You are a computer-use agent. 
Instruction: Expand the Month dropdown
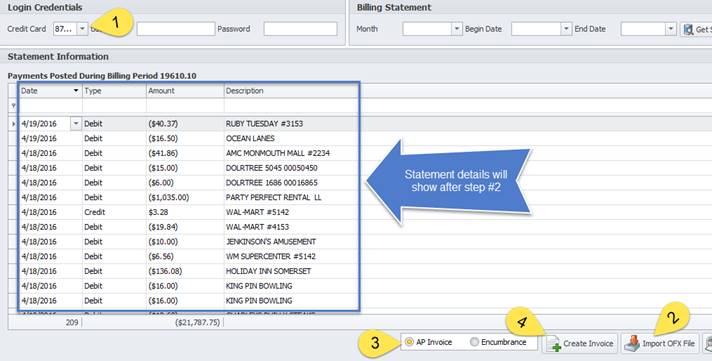pyautogui.click(x=457, y=29)
